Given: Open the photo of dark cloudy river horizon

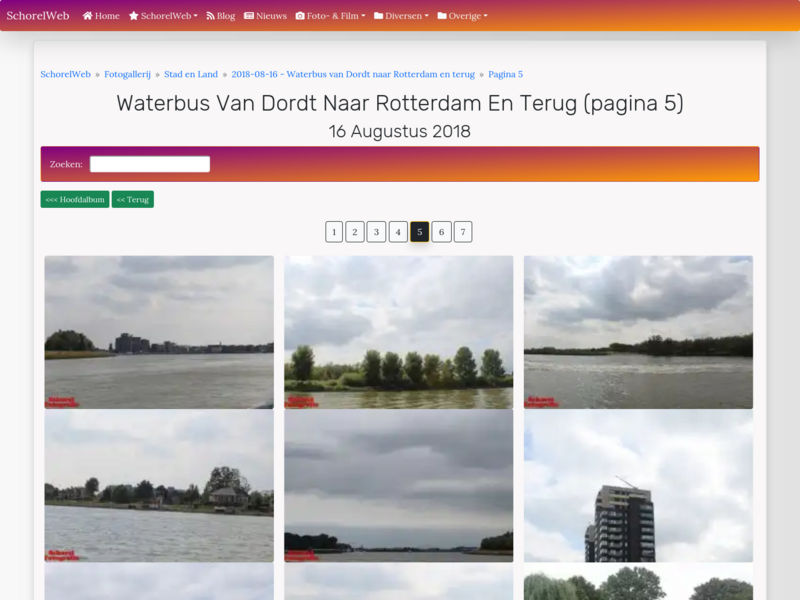Looking at the screenshot, I should pyautogui.click(x=398, y=486).
